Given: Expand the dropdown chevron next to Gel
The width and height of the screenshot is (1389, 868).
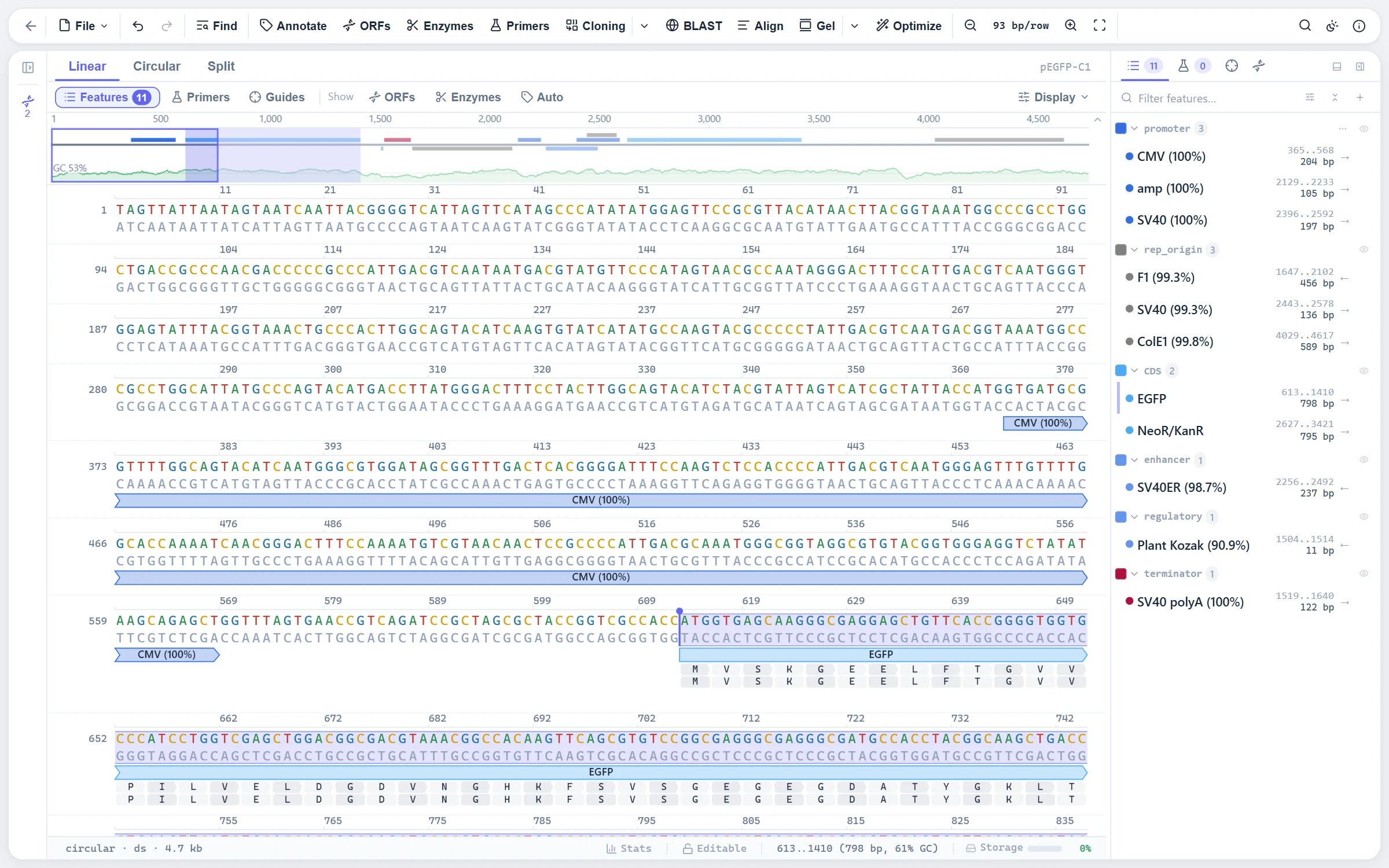Looking at the screenshot, I should point(855,26).
